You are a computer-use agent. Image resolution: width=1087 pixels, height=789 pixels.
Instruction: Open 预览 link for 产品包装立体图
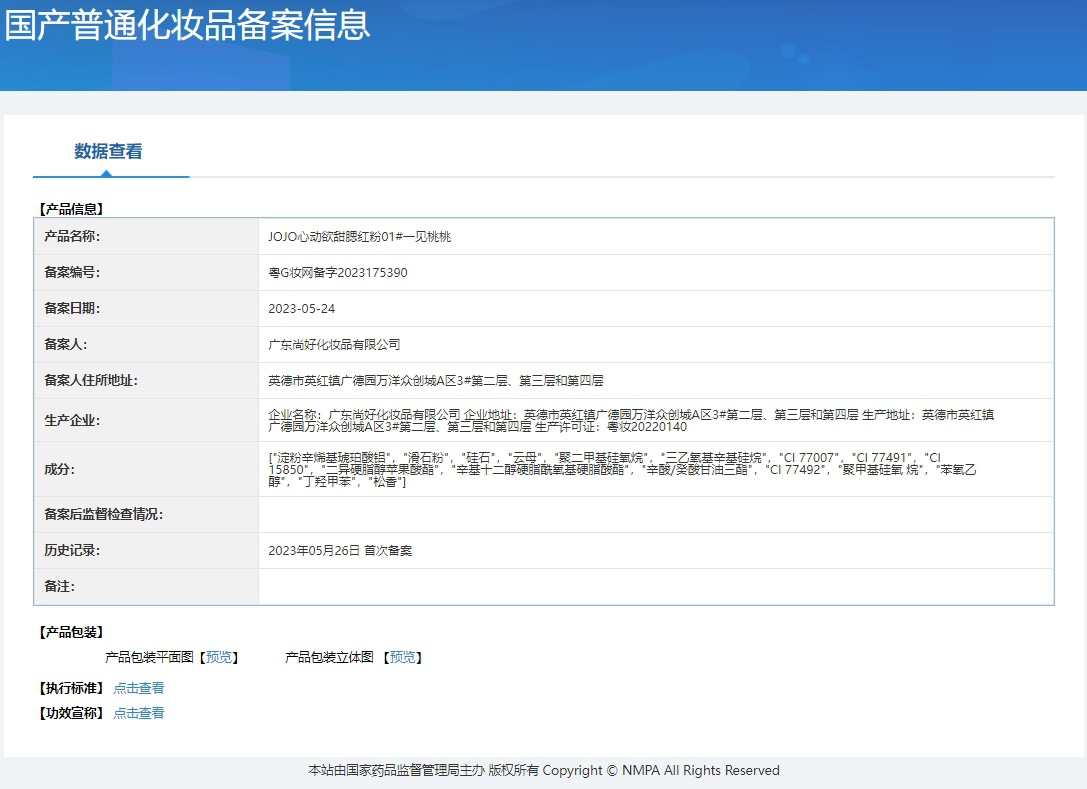click(403, 657)
